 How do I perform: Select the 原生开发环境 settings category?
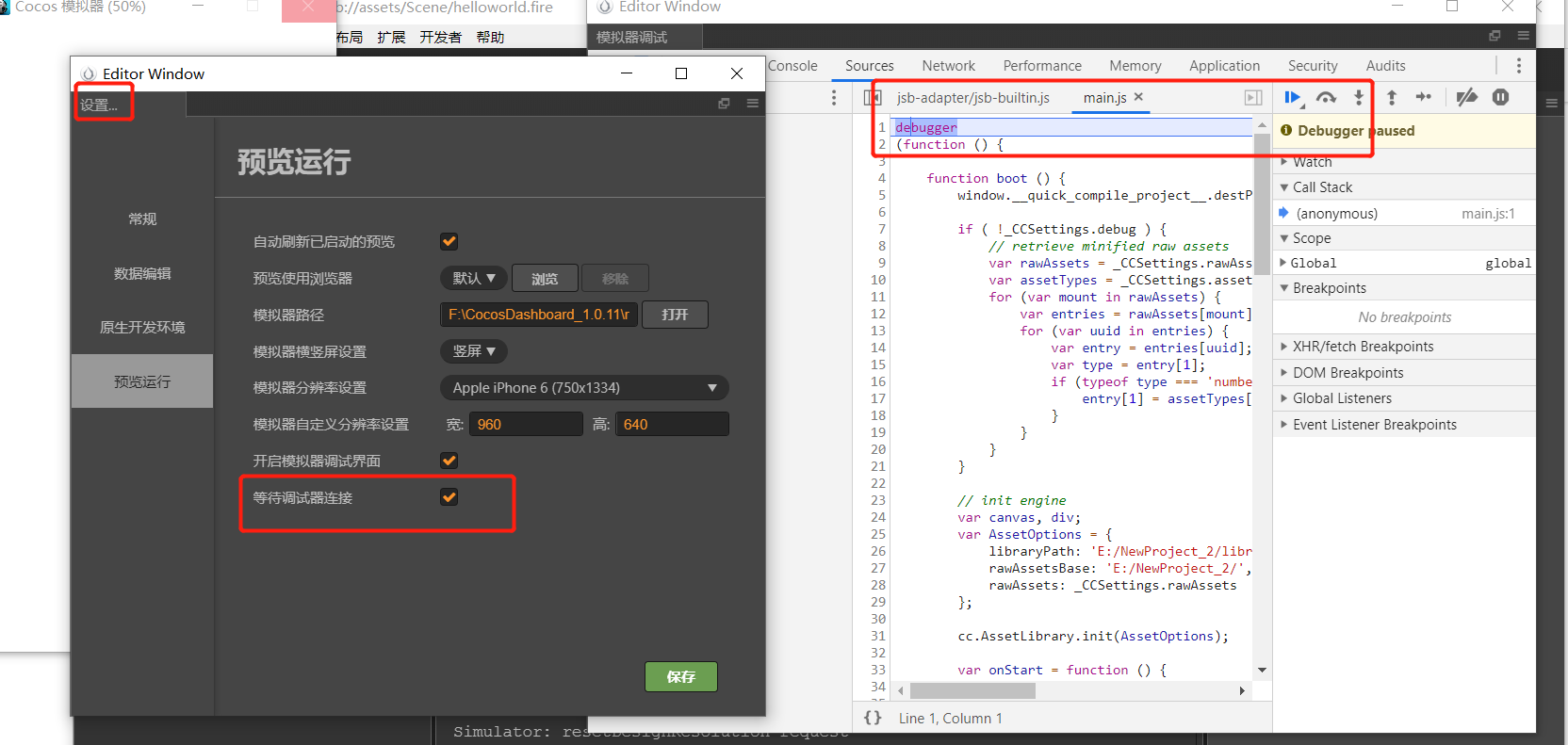coord(142,327)
